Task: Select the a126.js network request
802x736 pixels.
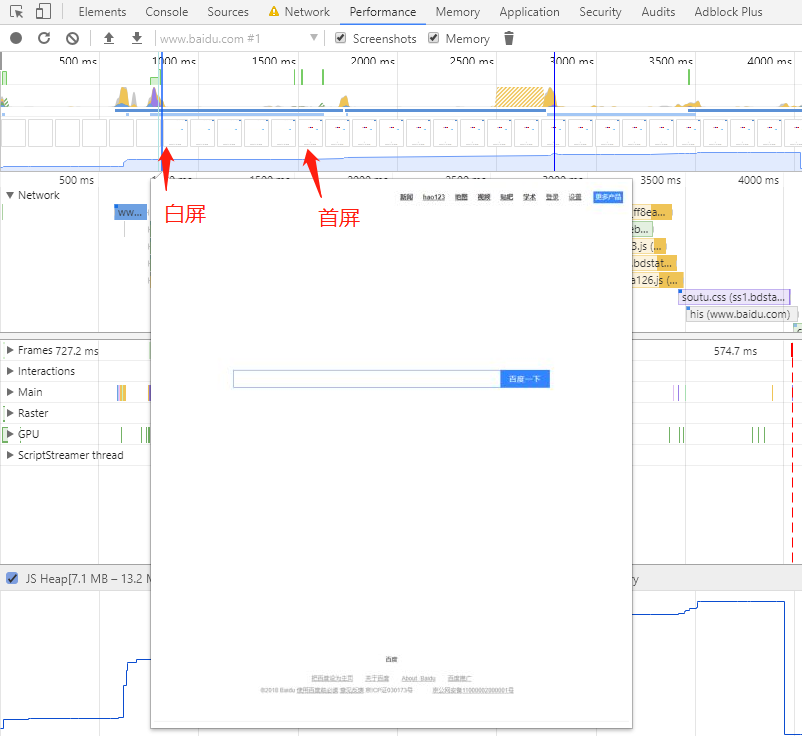Action: (x=657, y=280)
